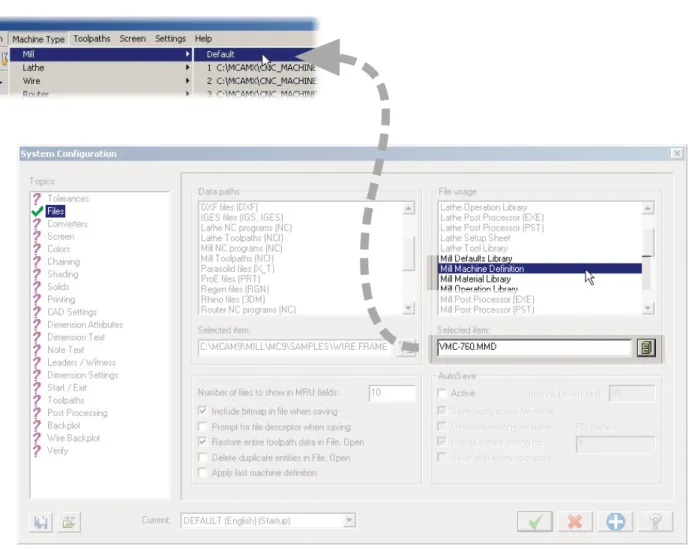Image resolution: width=689 pixels, height=549 pixels.
Task: Select the Chaining topic
Action: pyautogui.click(x=63, y=262)
